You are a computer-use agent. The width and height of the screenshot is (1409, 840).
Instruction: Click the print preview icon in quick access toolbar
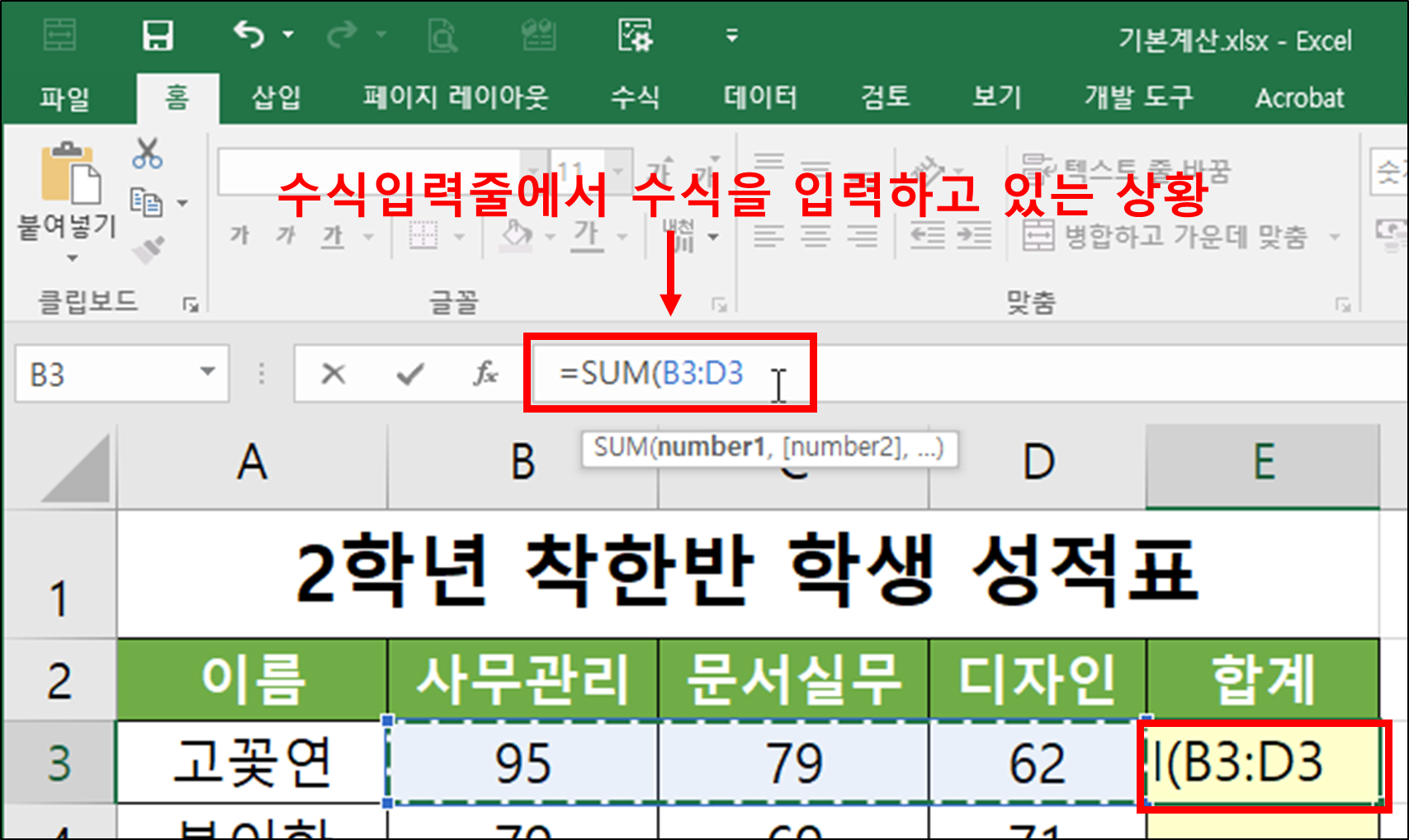(443, 35)
